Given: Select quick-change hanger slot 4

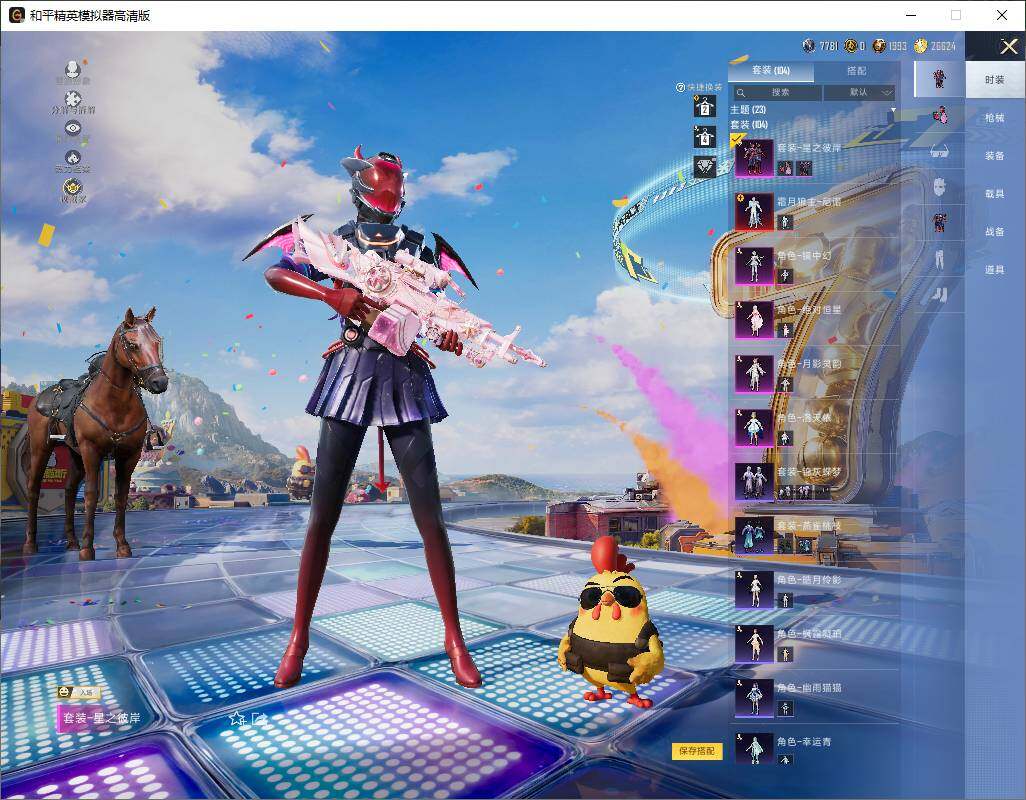Looking at the screenshot, I should coord(705,137).
